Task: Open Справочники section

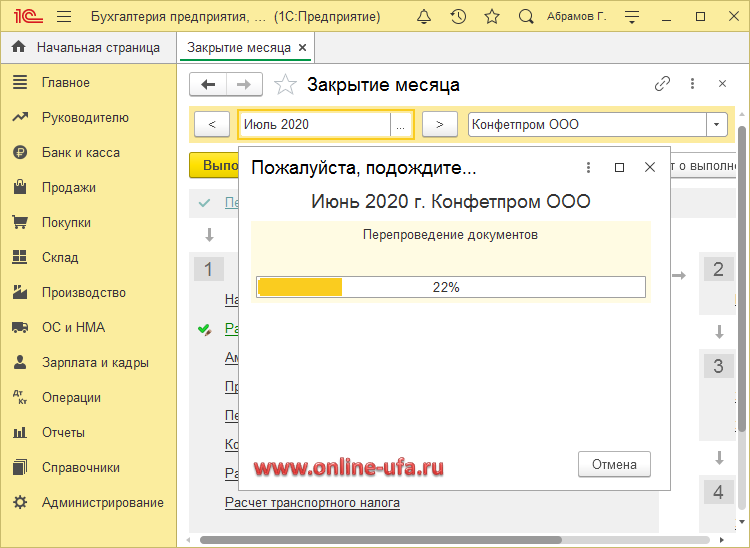Action: (x=81, y=467)
